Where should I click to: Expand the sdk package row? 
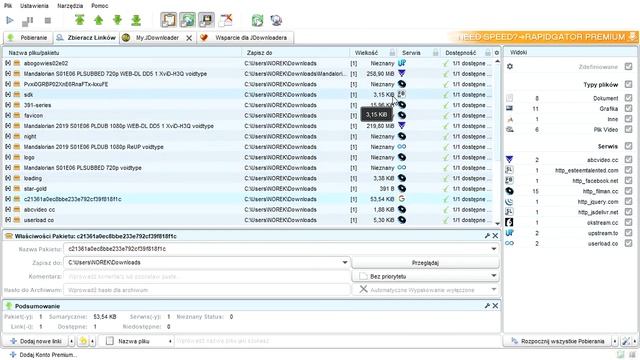coord(8,94)
